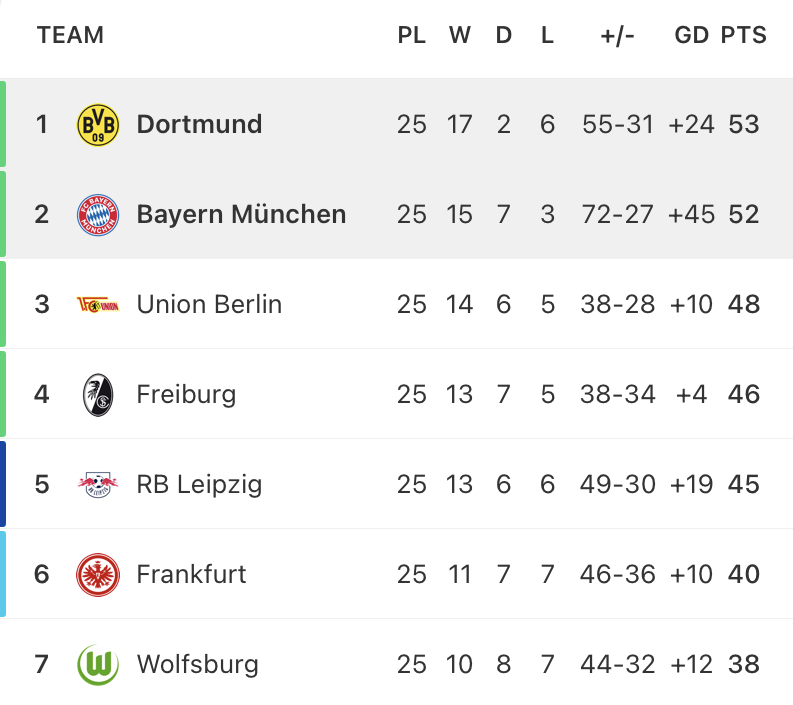Open the Freiburg team name

[x=186, y=395]
